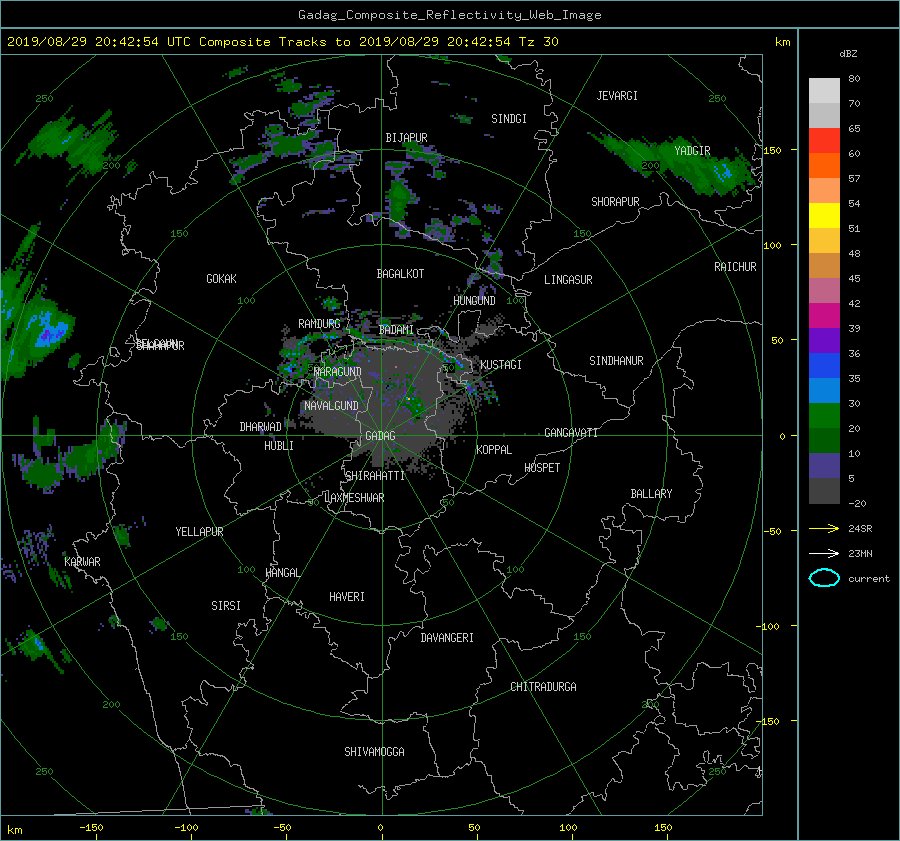This screenshot has height=841, width=900.
Task: Click the GADAG radar center label
Action: click(380, 436)
